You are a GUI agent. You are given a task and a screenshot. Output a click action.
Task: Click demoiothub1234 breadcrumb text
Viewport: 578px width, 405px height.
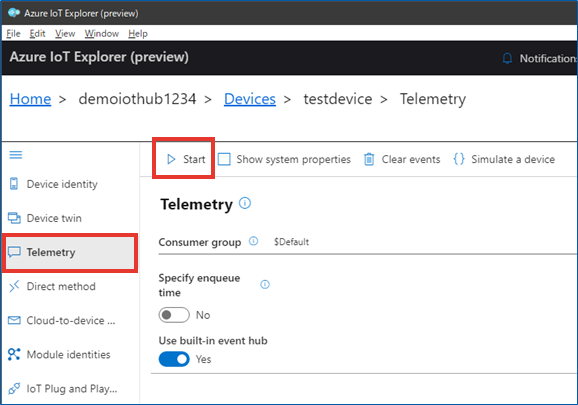click(x=137, y=99)
